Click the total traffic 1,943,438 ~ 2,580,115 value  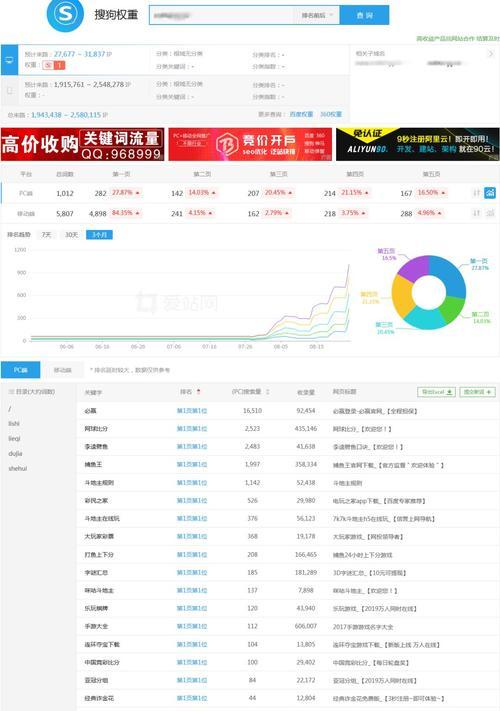(x=66, y=115)
